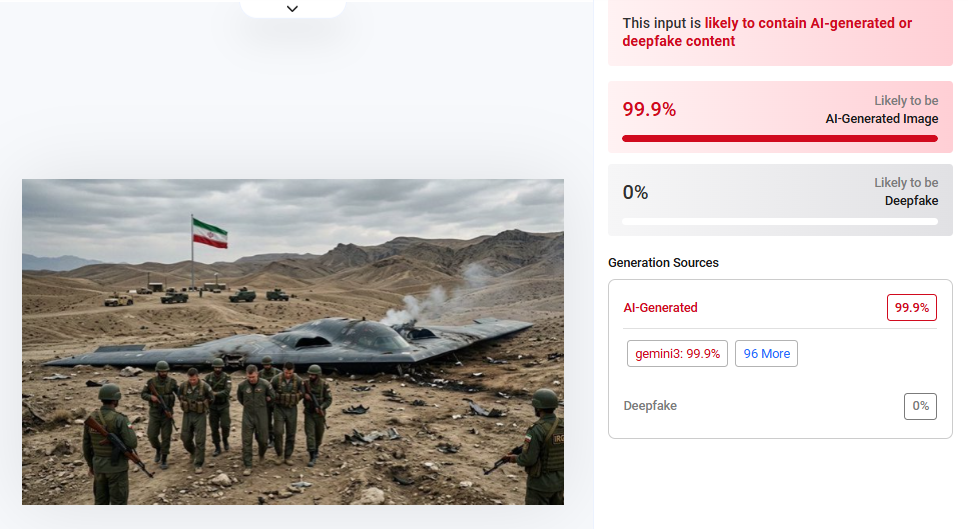
Task: Click the red AI-generated warning banner
Action: pos(780,32)
